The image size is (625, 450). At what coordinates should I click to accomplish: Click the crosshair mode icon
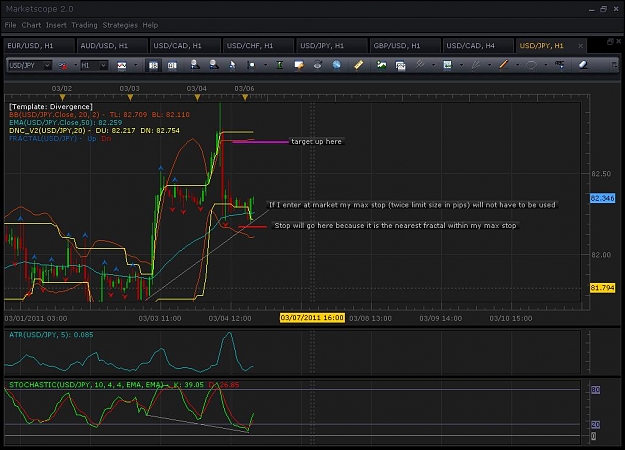pyautogui.click(x=251, y=65)
